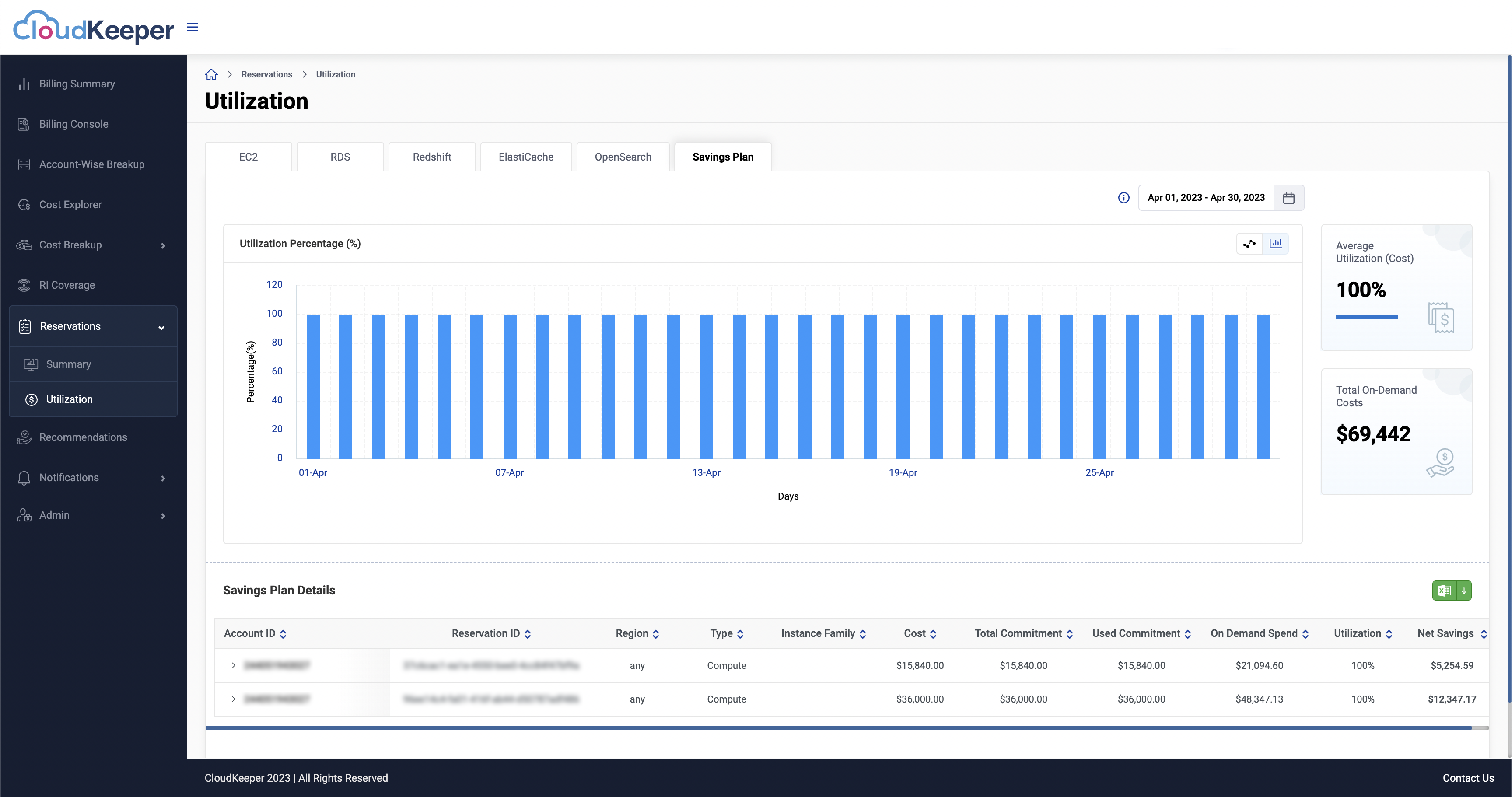Click the CloudKeeper logo

coord(94,27)
